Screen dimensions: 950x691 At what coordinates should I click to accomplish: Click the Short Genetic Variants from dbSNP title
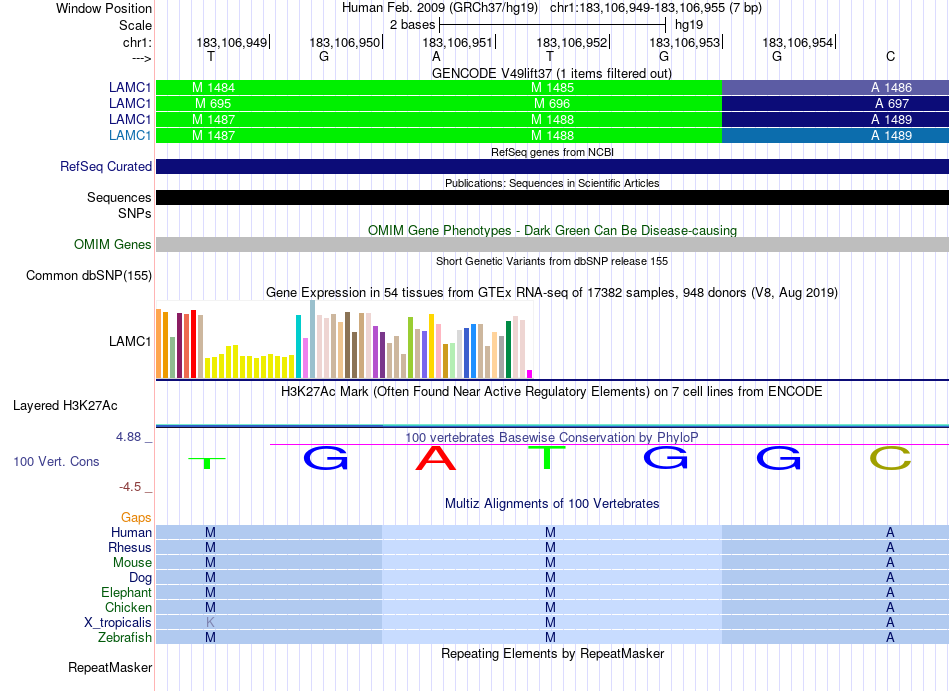click(x=551, y=261)
